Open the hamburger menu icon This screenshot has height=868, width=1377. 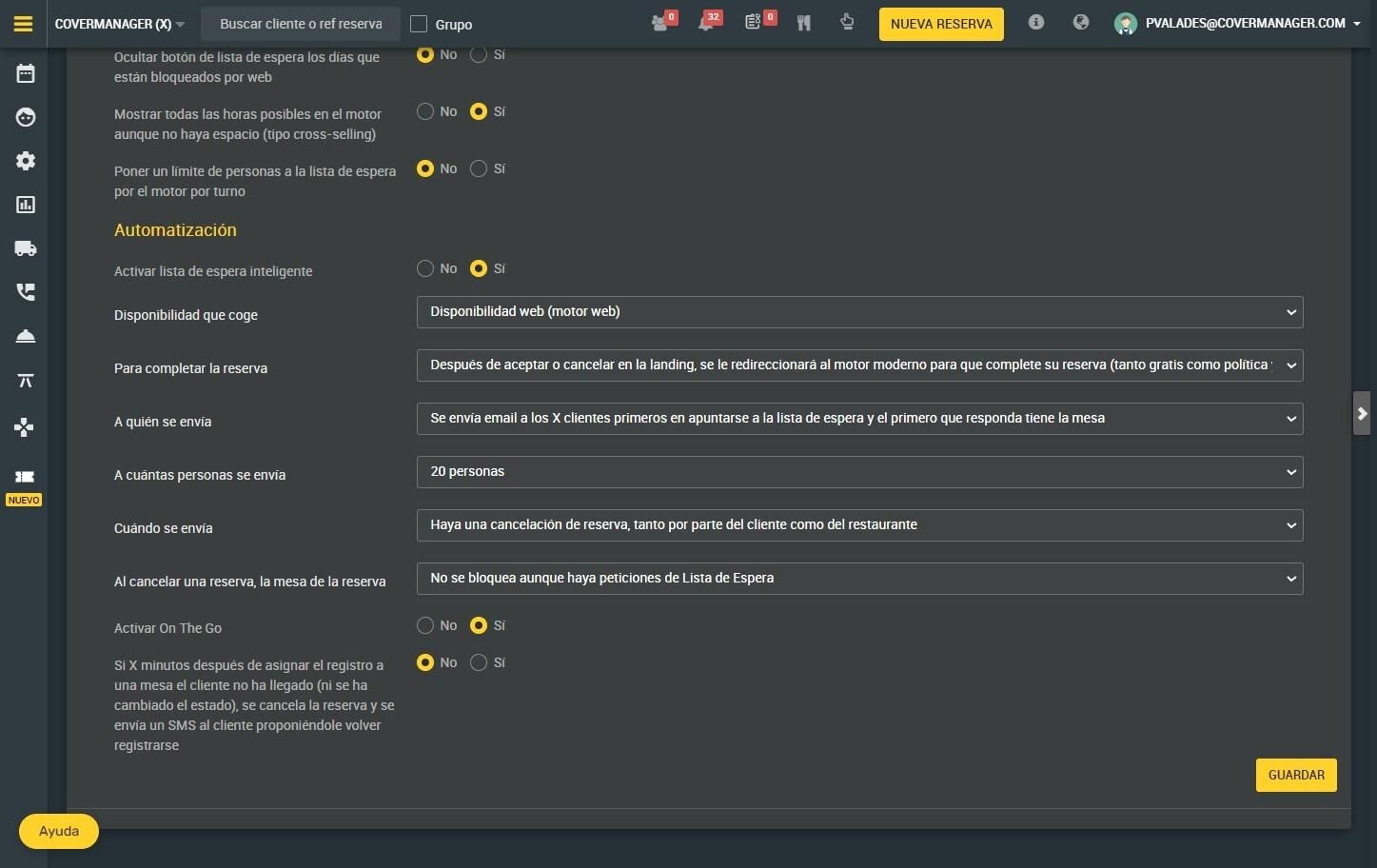24,24
